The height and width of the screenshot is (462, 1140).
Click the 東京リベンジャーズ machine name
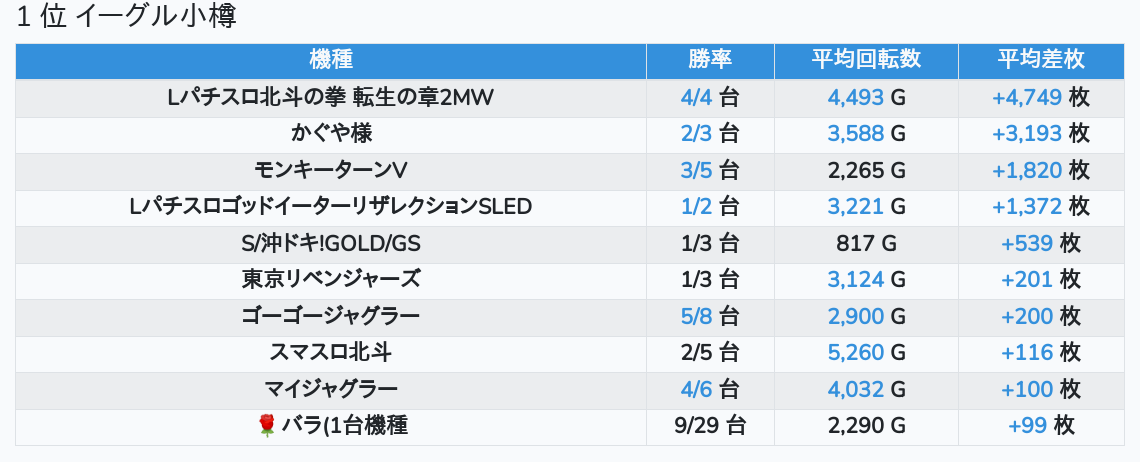click(331, 279)
